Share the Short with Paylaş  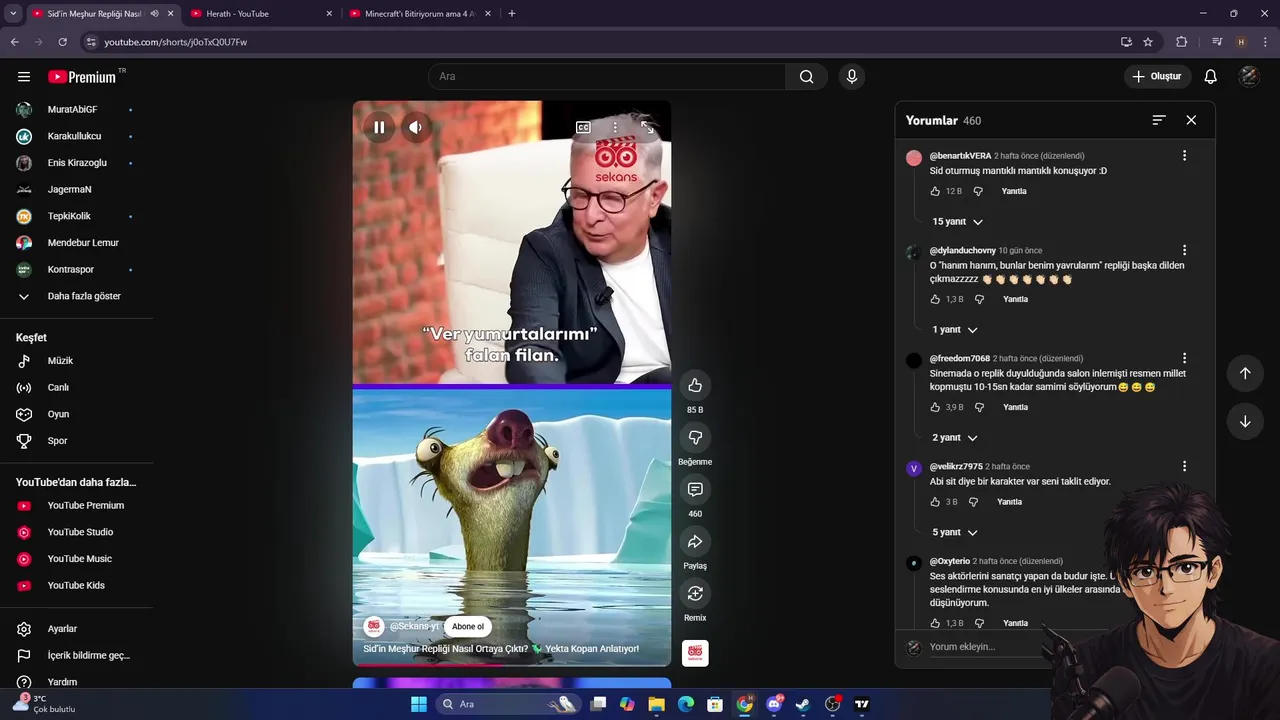click(x=695, y=541)
